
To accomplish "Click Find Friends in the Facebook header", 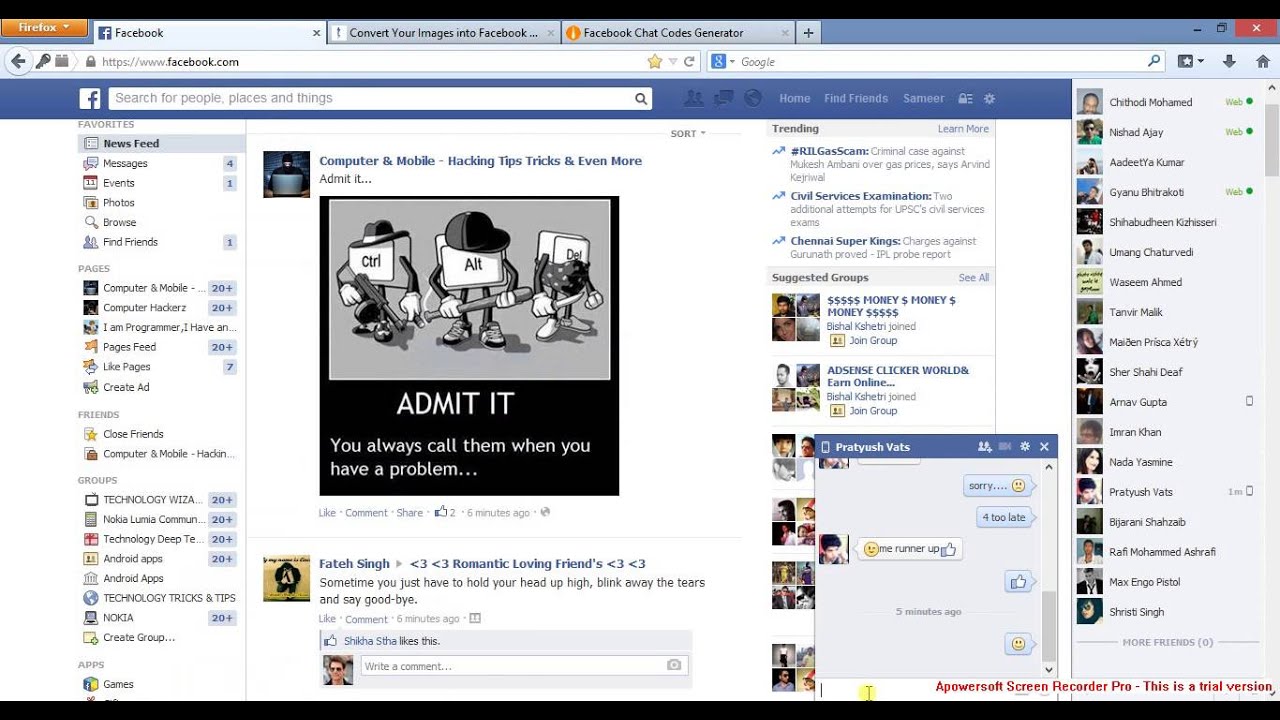I will click(856, 98).
